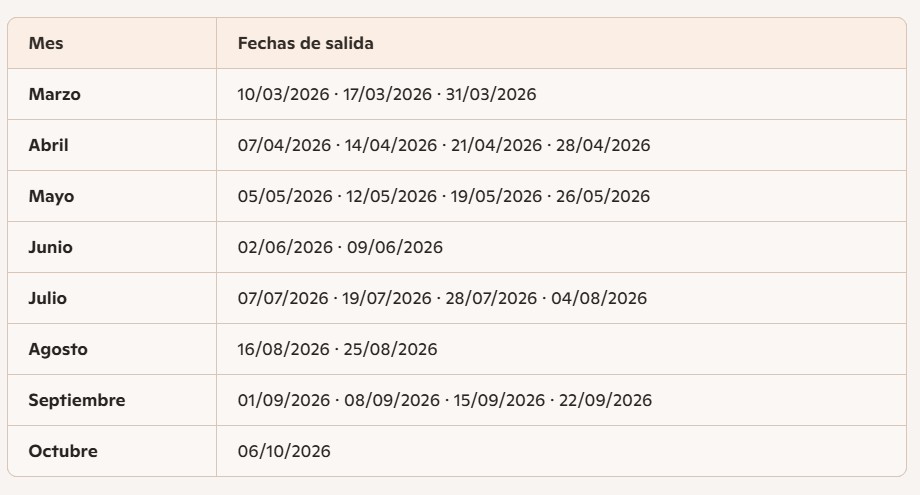Select the 06/10/2026 departure date
This screenshot has height=495, width=920.
coord(284,451)
